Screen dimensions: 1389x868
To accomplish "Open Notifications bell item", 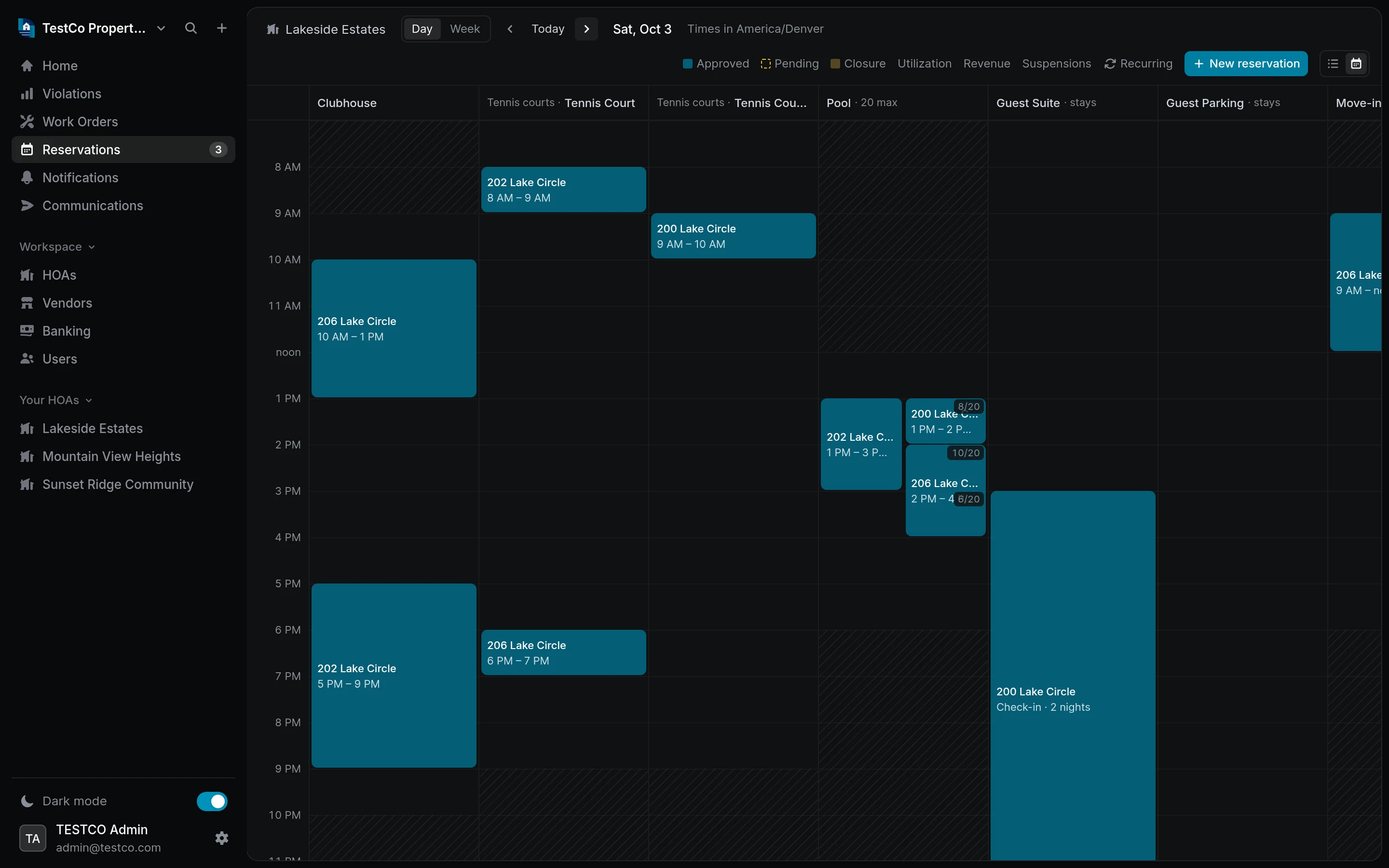I will pos(123,177).
